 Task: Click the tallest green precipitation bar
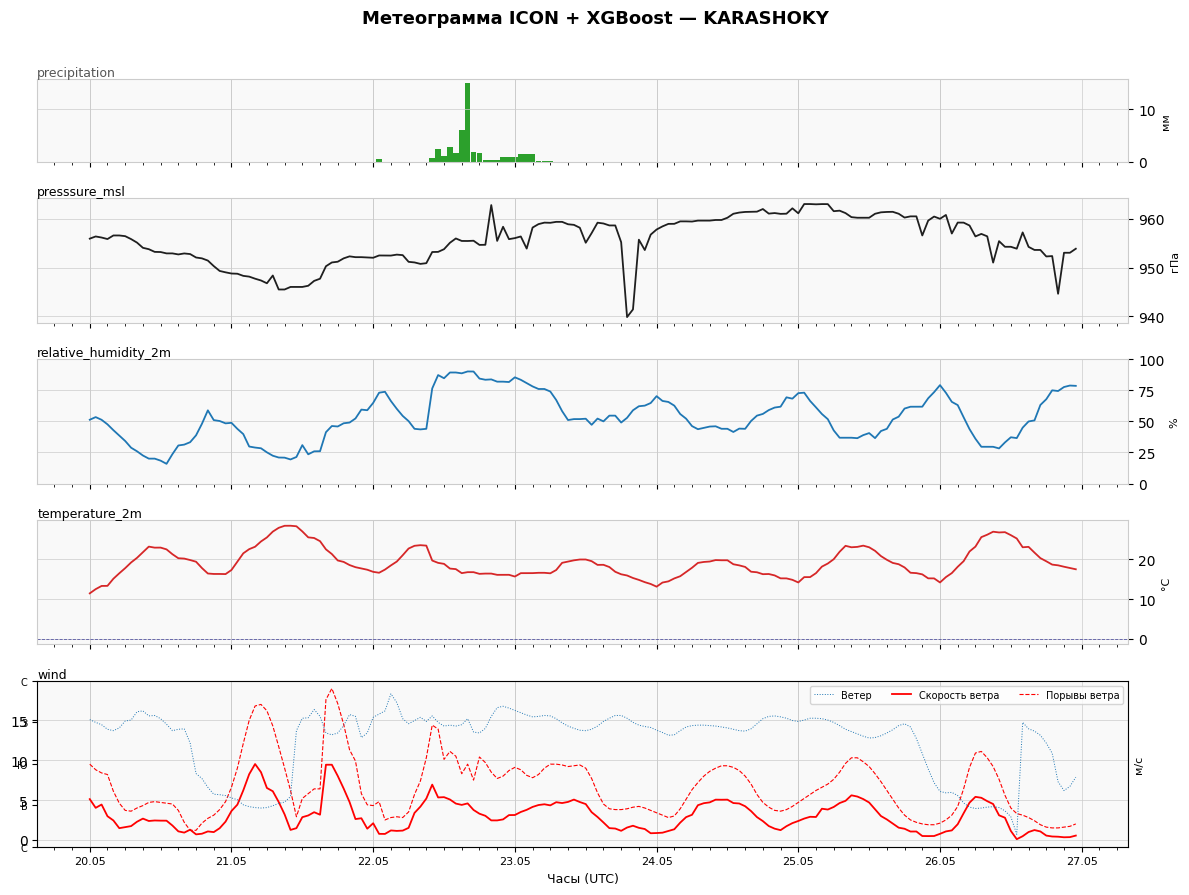(x=467, y=122)
